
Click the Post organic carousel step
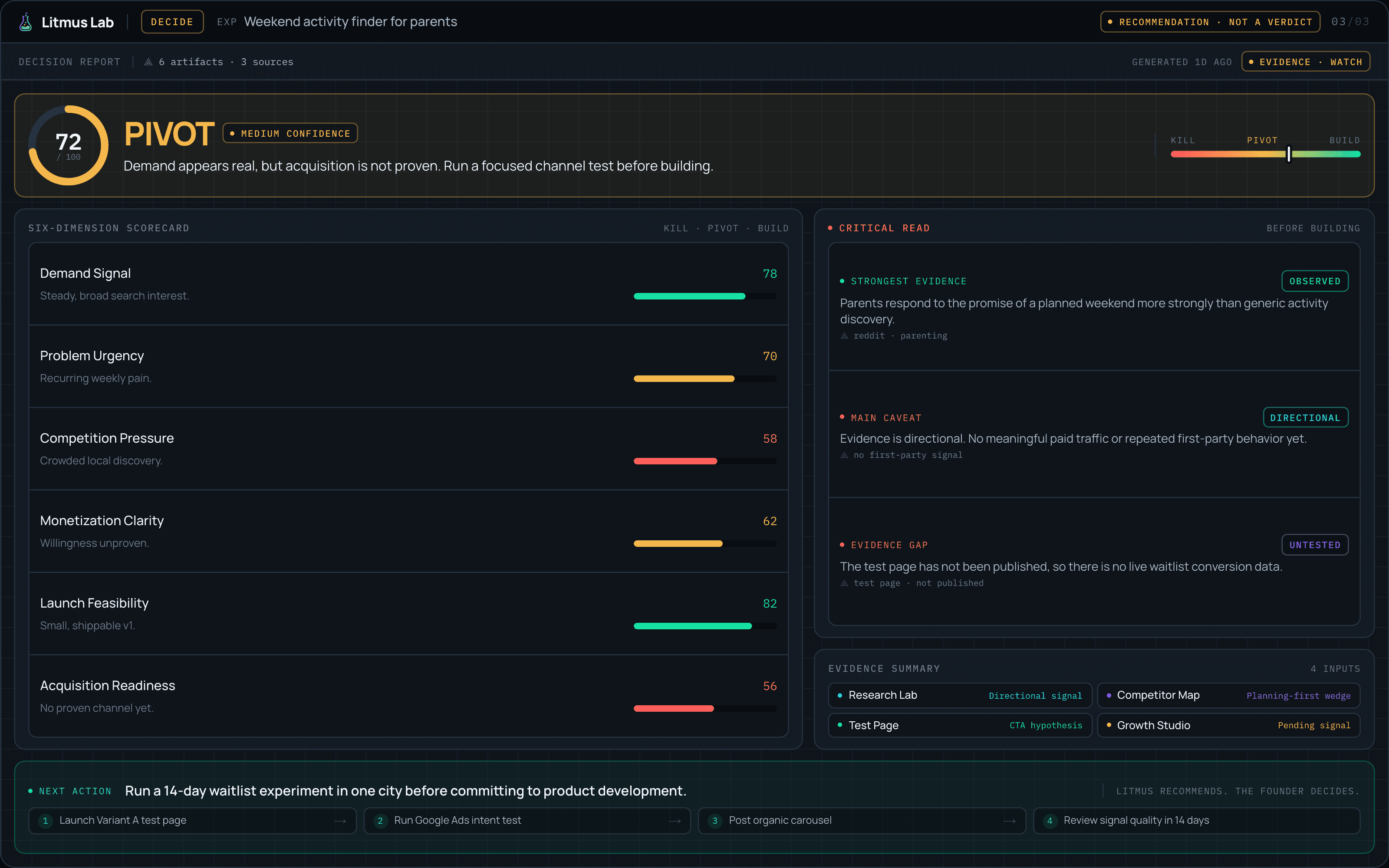pos(862,821)
